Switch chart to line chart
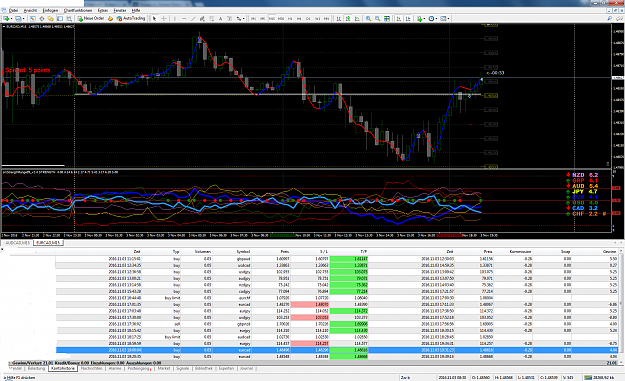The height and width of the screenshot is (381, 625). click(x=357, y=18)
